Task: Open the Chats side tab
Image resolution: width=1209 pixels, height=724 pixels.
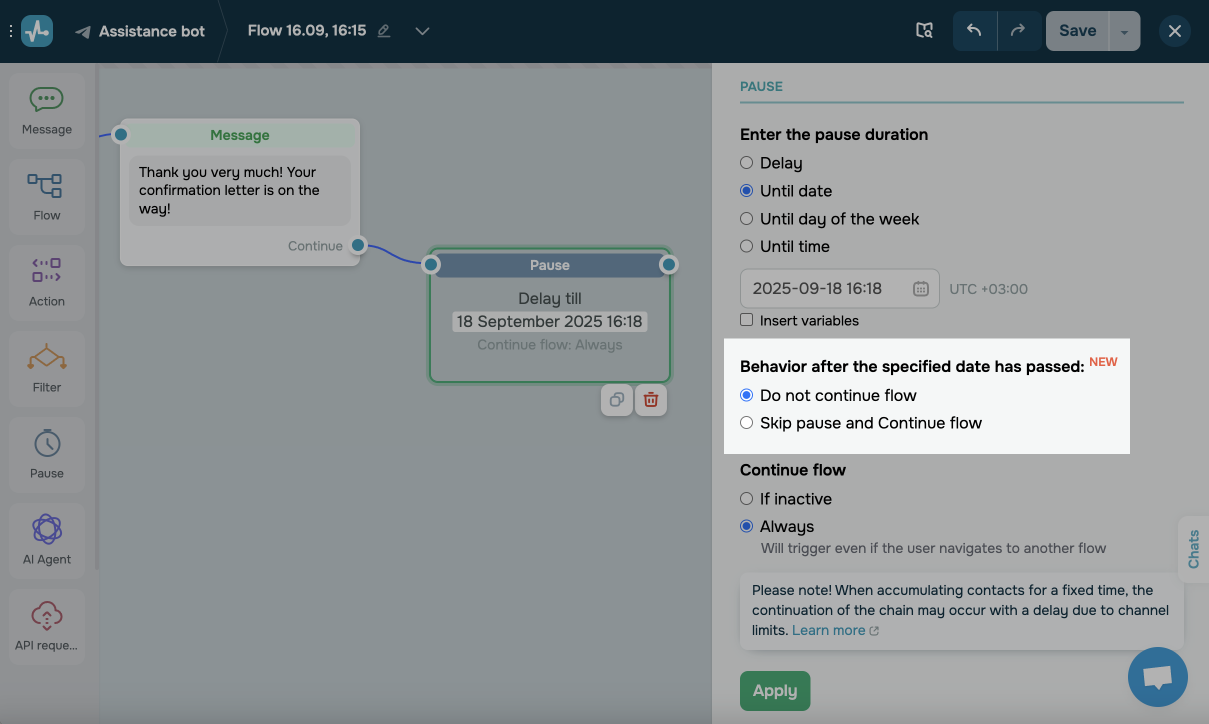Action: point(1193,549)
